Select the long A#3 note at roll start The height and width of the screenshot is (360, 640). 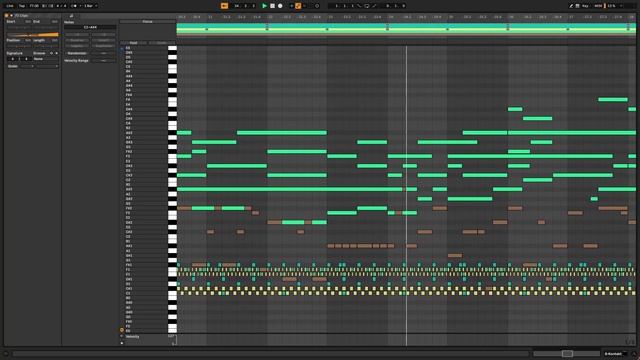coord(184,133)
